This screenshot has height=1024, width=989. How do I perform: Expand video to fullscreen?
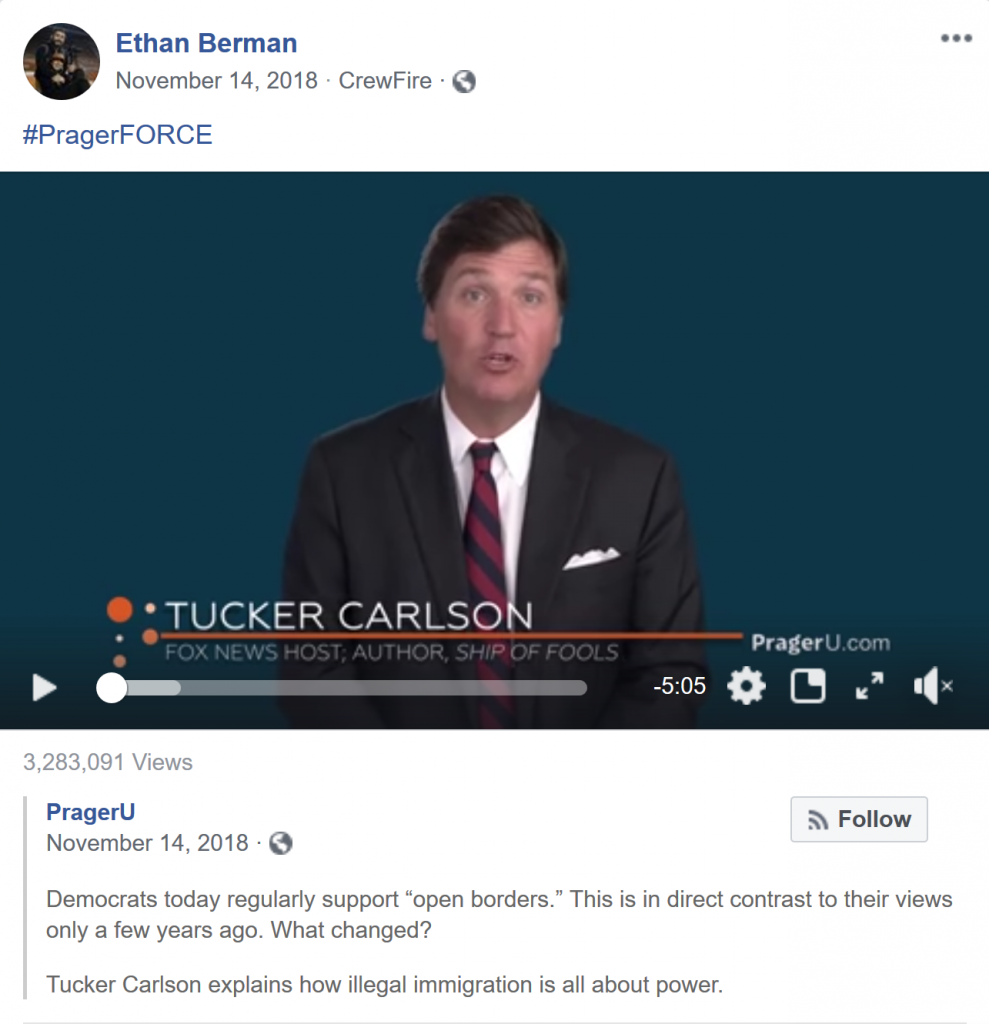(869, 686)
